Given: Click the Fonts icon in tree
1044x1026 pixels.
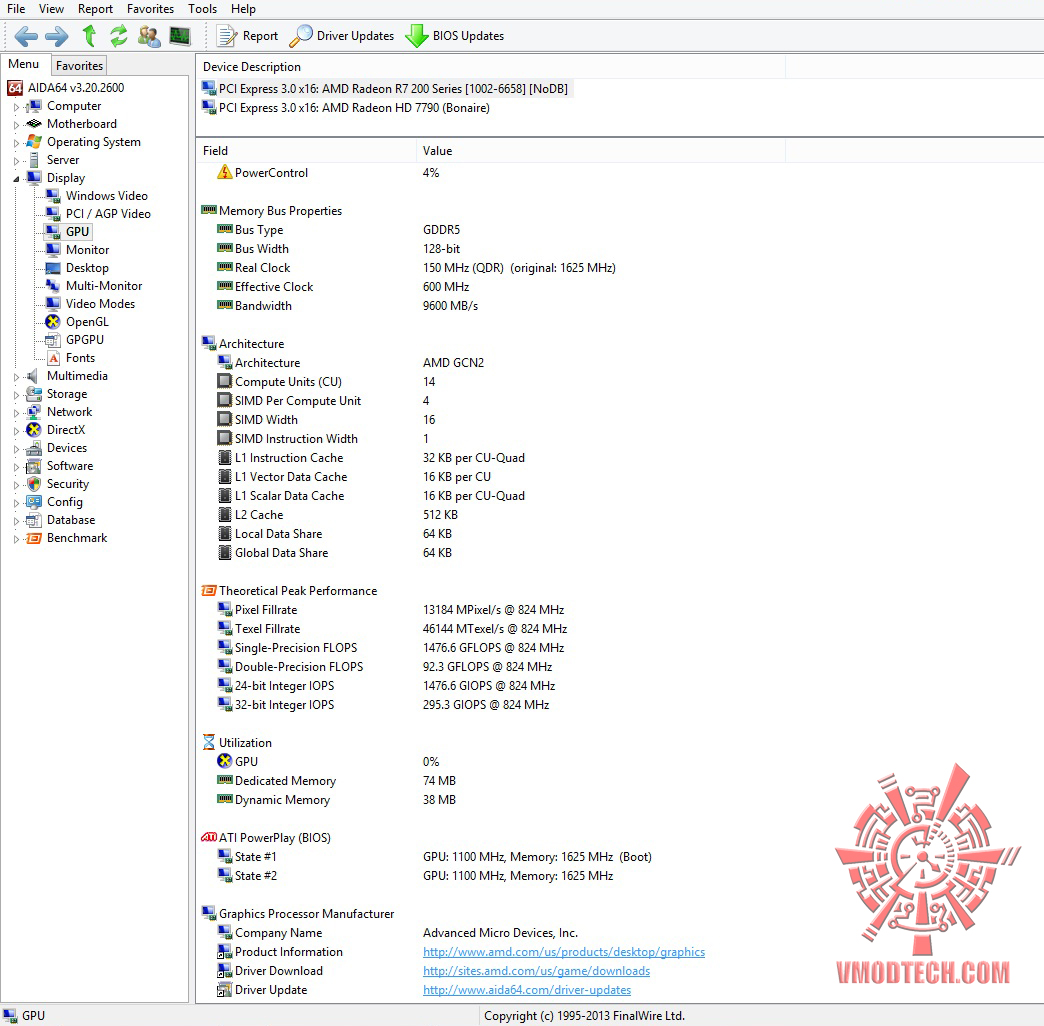Looking at the screenshot, I should click(x=53, y=358).
